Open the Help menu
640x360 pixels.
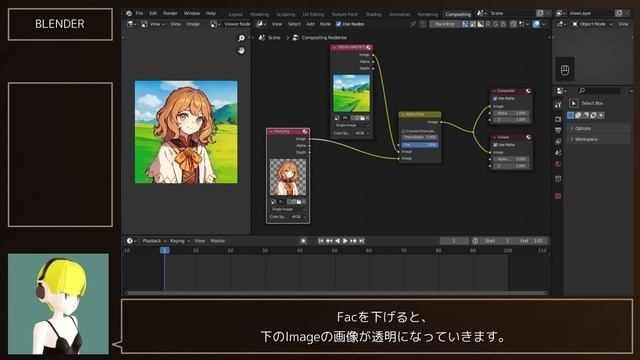(x=211, y=13)
